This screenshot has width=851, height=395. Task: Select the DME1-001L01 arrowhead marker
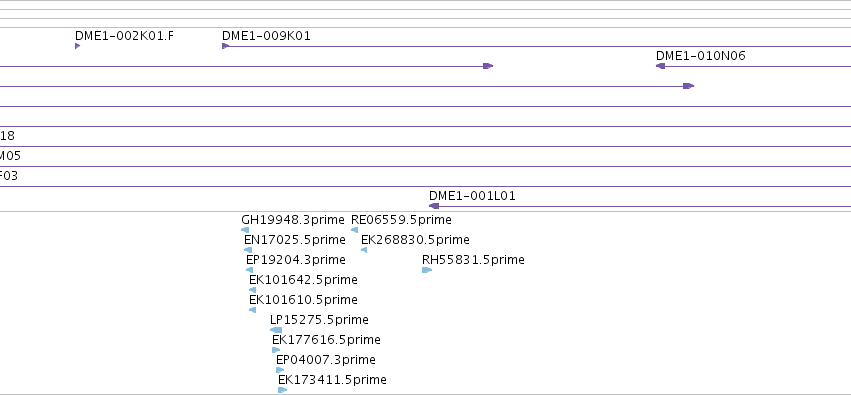point(434,206)
